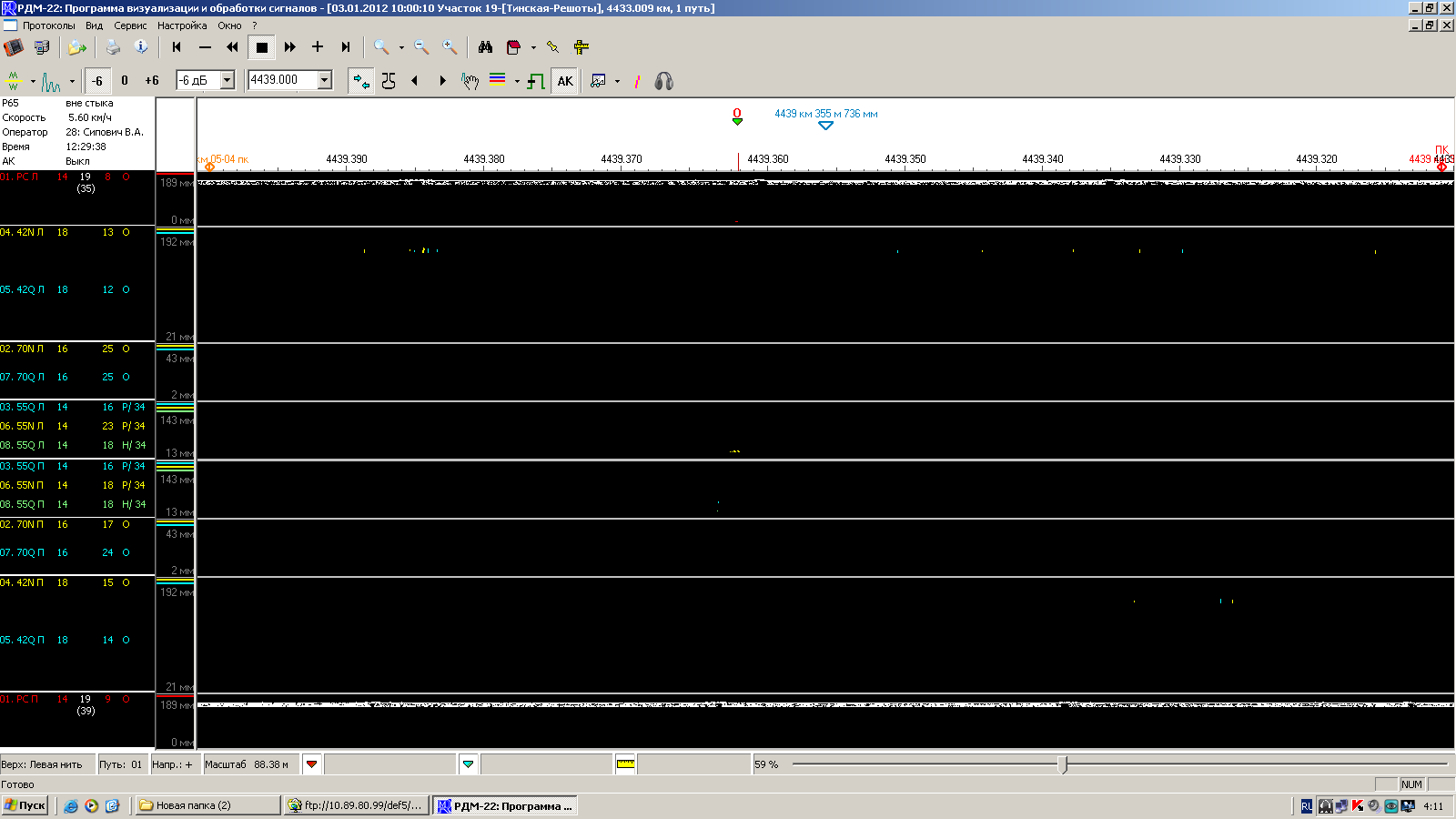Open the Настройка menu

tap(182, 25)
